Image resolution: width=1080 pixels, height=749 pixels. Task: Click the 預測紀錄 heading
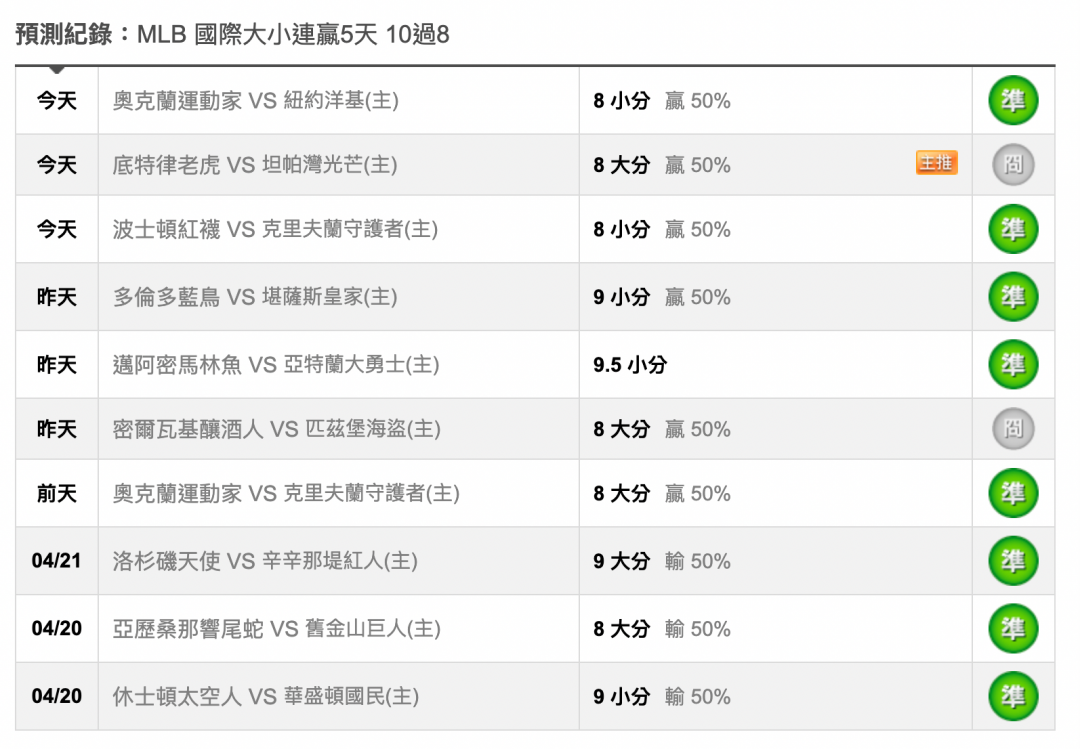[x=63, y=34]
